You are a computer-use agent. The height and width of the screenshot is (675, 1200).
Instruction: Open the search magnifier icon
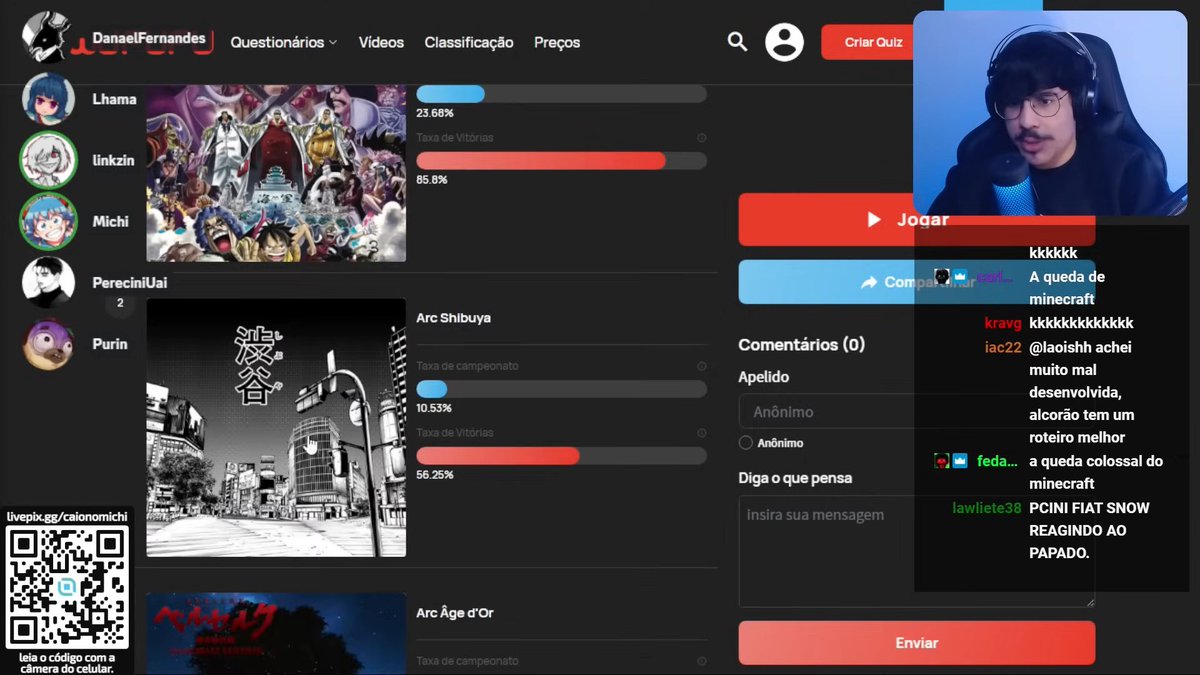(737, 42)
